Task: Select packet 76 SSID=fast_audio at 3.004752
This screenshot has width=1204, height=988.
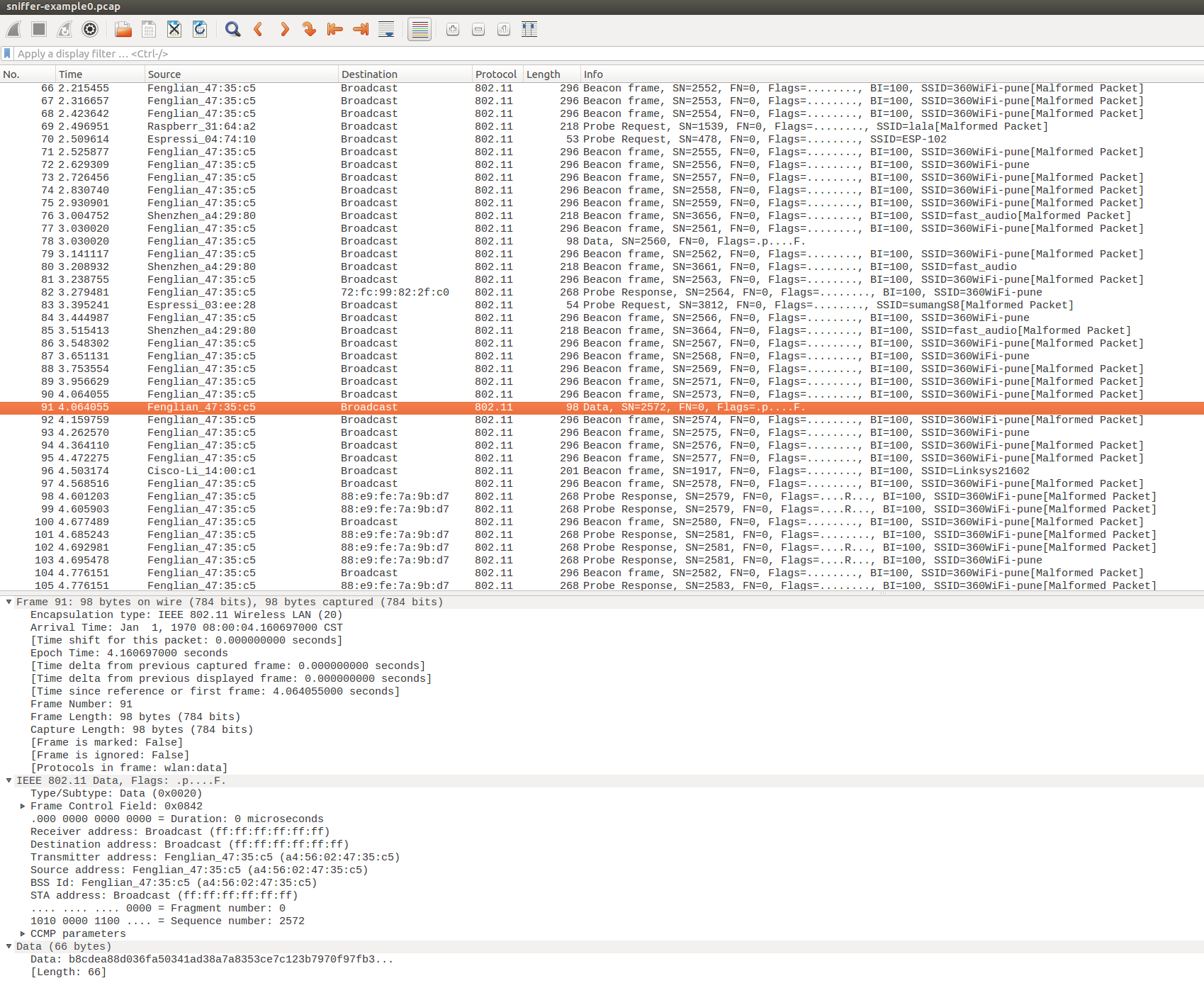Action: (x=602, y=216)
